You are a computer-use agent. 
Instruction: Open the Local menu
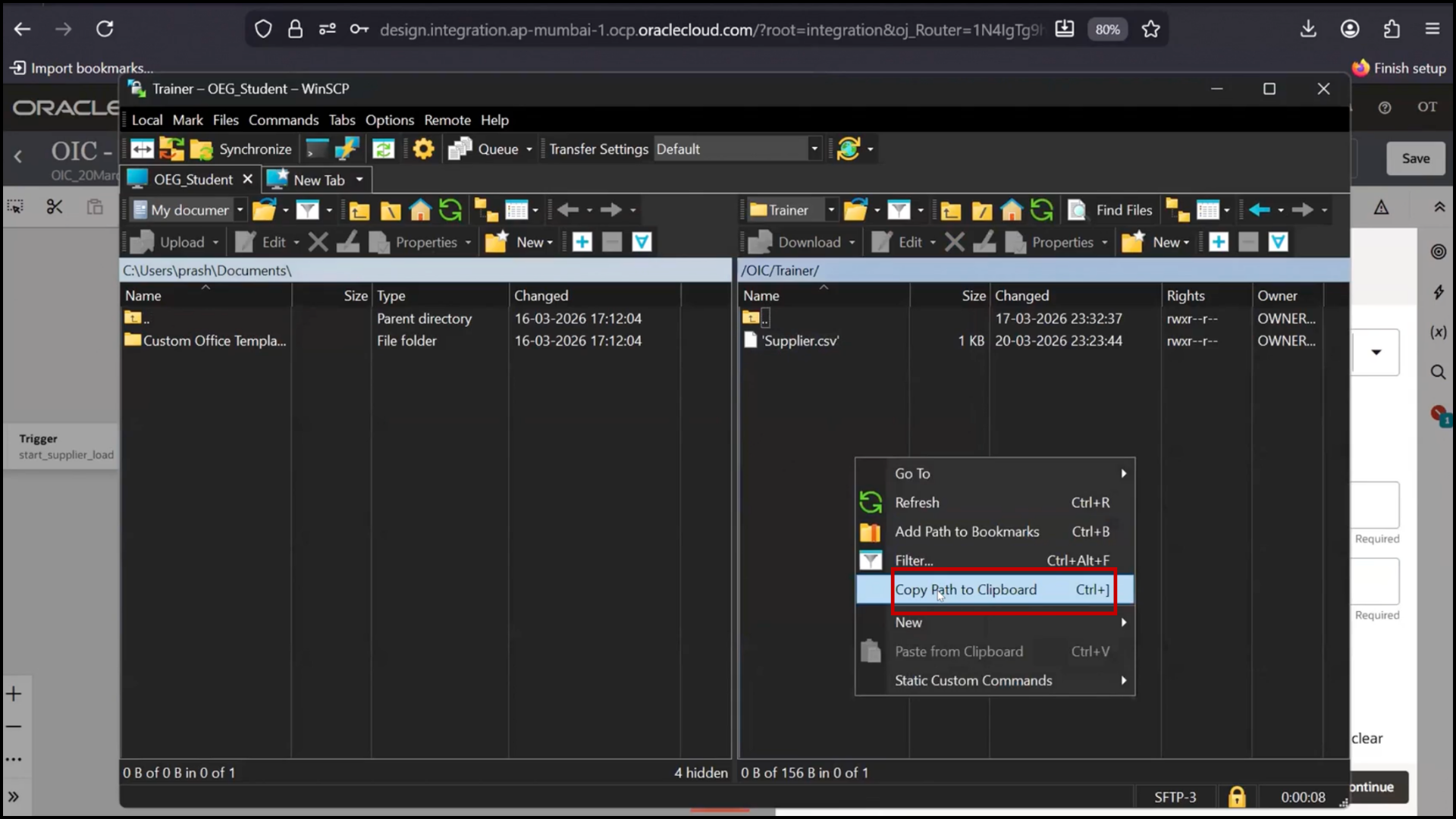pos(147,120)
